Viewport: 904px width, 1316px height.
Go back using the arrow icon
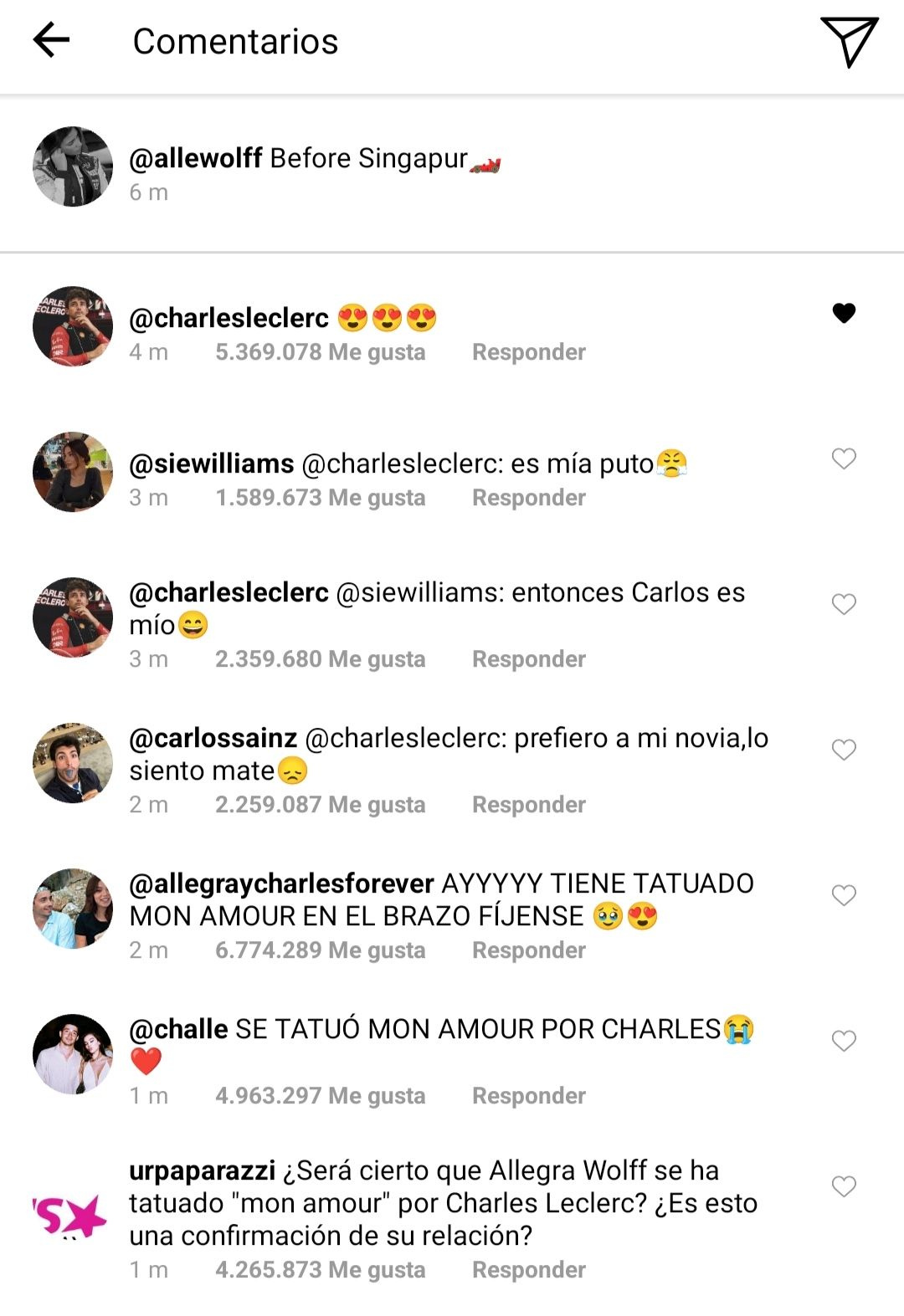(x=51, y=40)
